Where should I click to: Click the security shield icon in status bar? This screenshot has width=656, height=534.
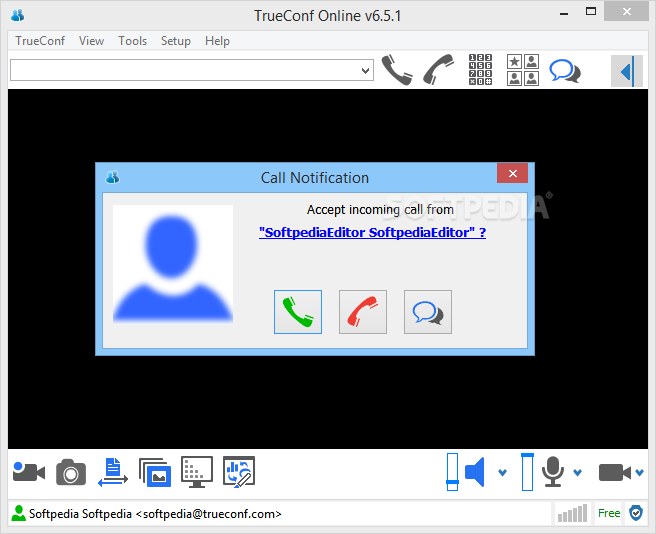pos(636,513)
